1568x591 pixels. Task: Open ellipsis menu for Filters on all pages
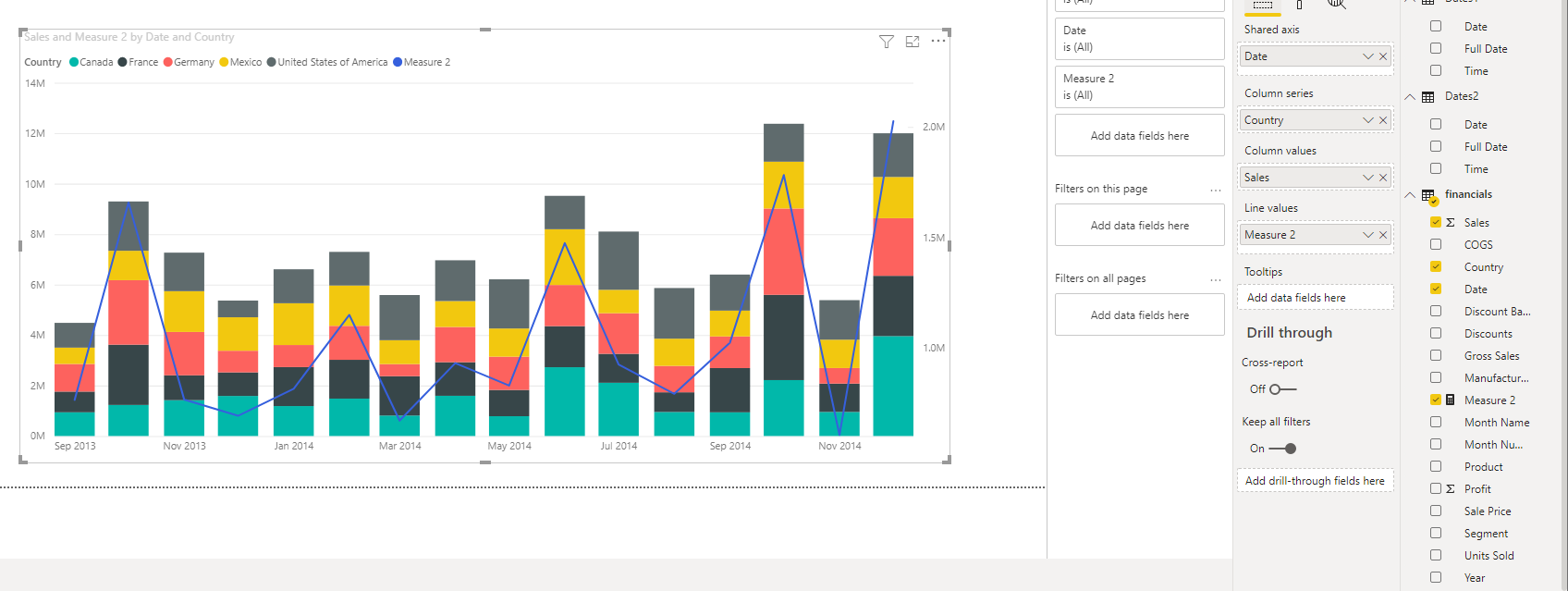pos(1216,279)
